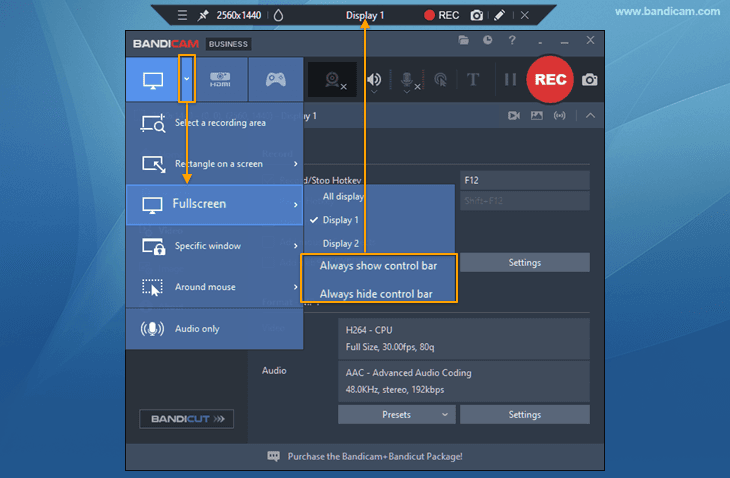Open the format Presets dropdown
The height and width of the screenshot is (478, 730).
396,415
